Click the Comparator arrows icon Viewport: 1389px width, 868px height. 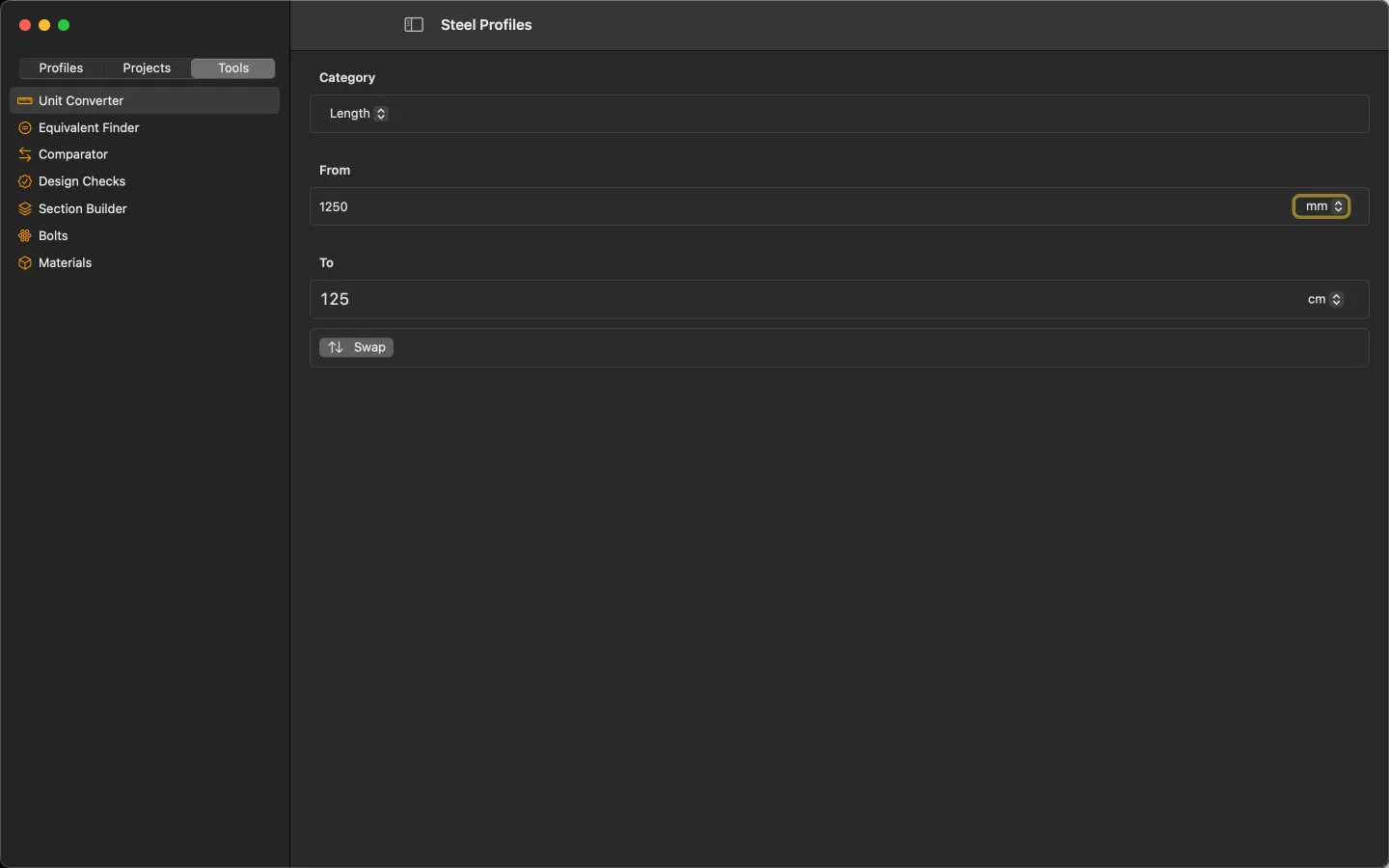25,154
